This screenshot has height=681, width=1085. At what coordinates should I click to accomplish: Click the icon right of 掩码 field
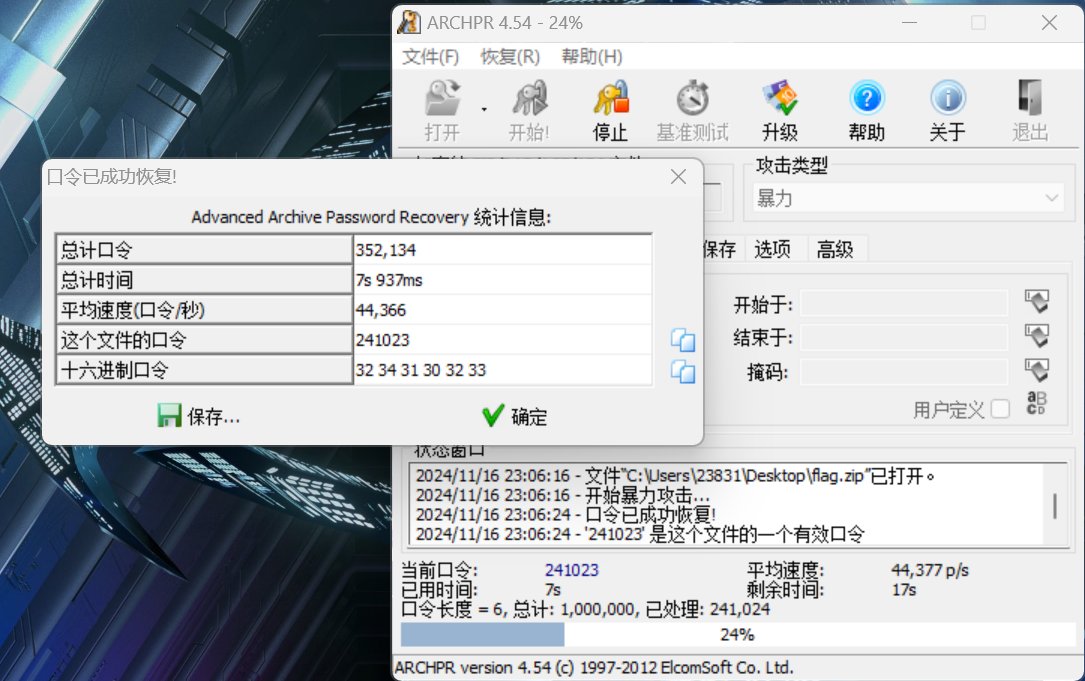1037,370
